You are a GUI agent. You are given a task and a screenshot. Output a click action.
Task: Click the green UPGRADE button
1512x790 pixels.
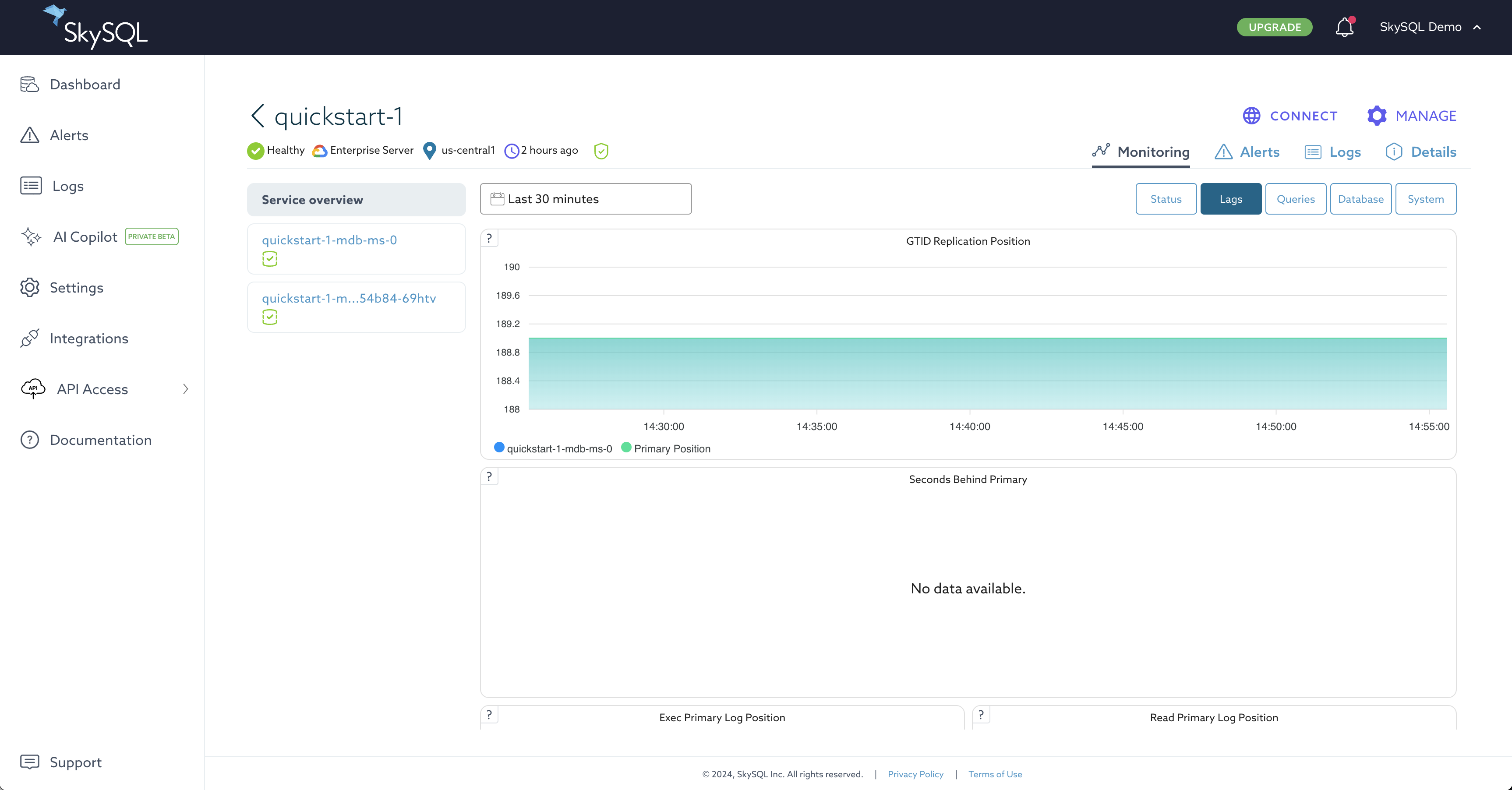tap(1274, 27)
